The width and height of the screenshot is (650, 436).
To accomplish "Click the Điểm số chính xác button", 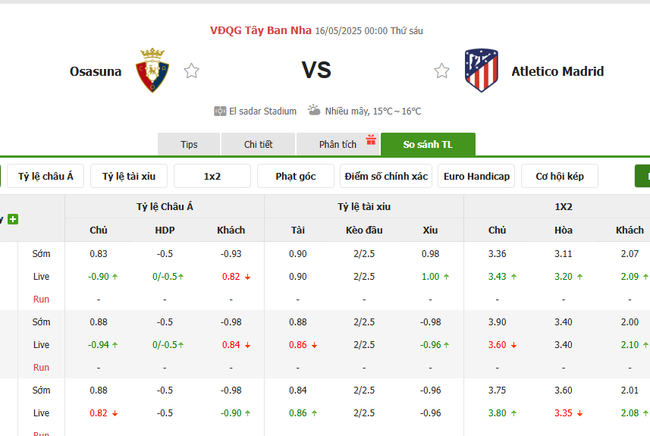I will point(385,177).
